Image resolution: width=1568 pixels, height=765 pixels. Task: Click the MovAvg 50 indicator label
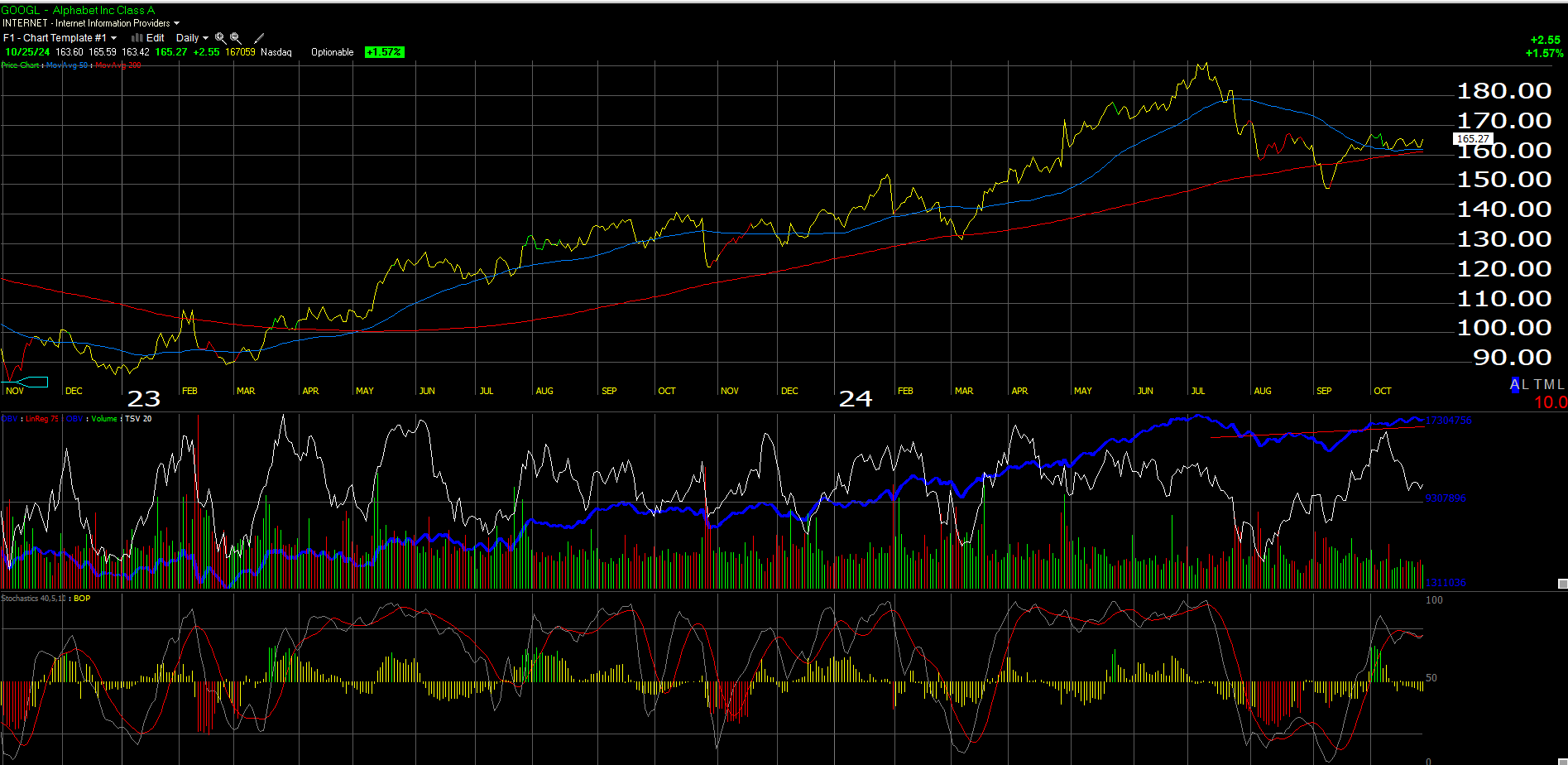pos(67,65)
